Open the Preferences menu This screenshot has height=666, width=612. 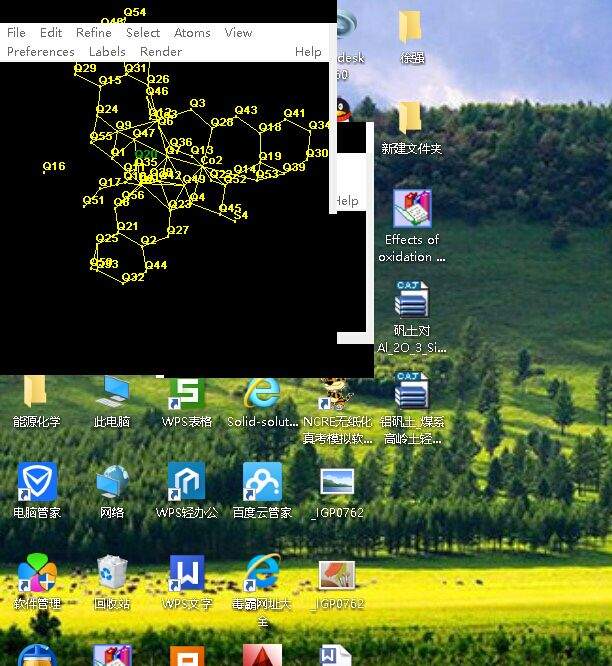(41, 52)
